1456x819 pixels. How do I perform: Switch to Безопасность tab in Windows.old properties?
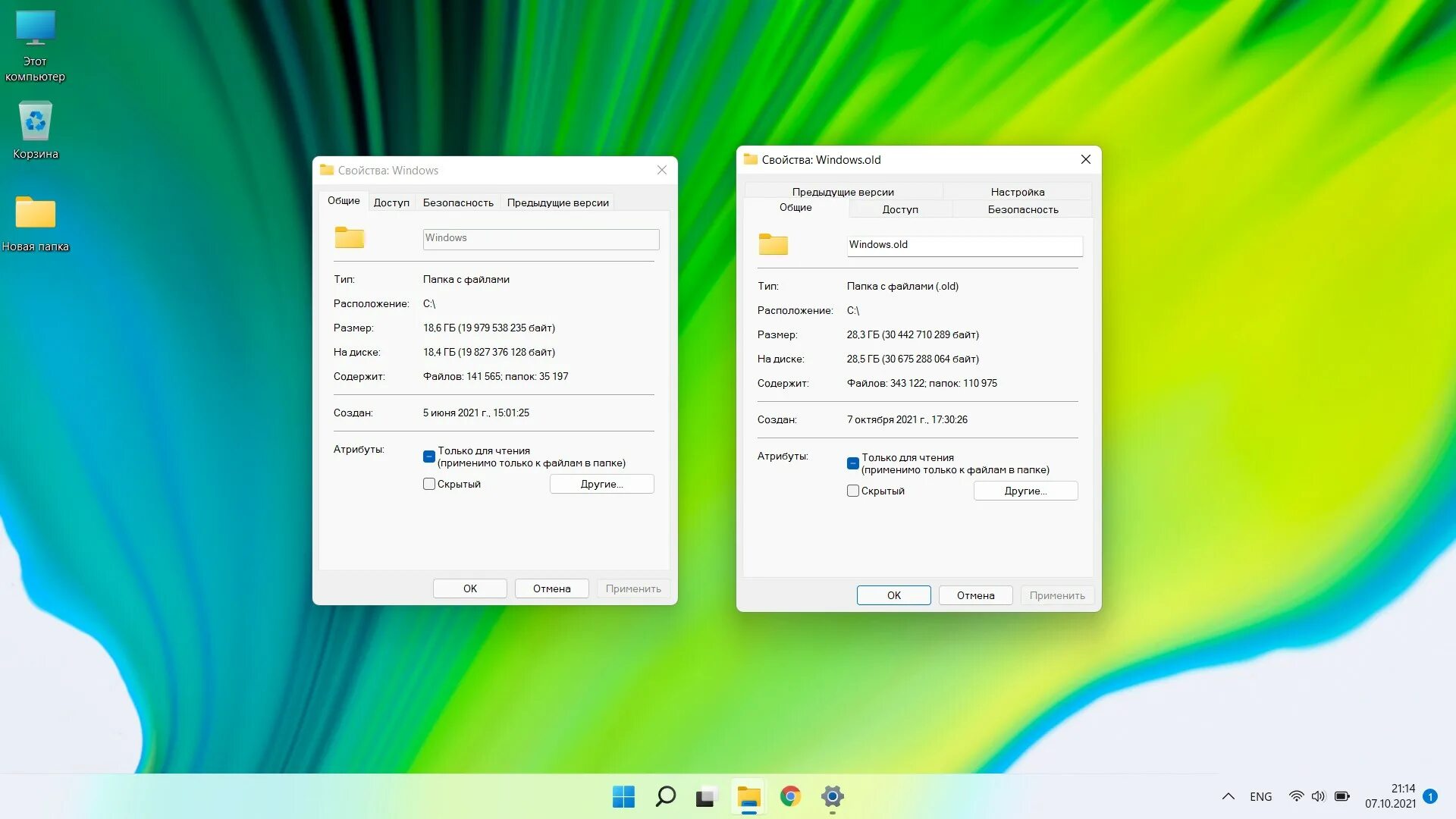pyautogui.click(x=1021, y=209)
